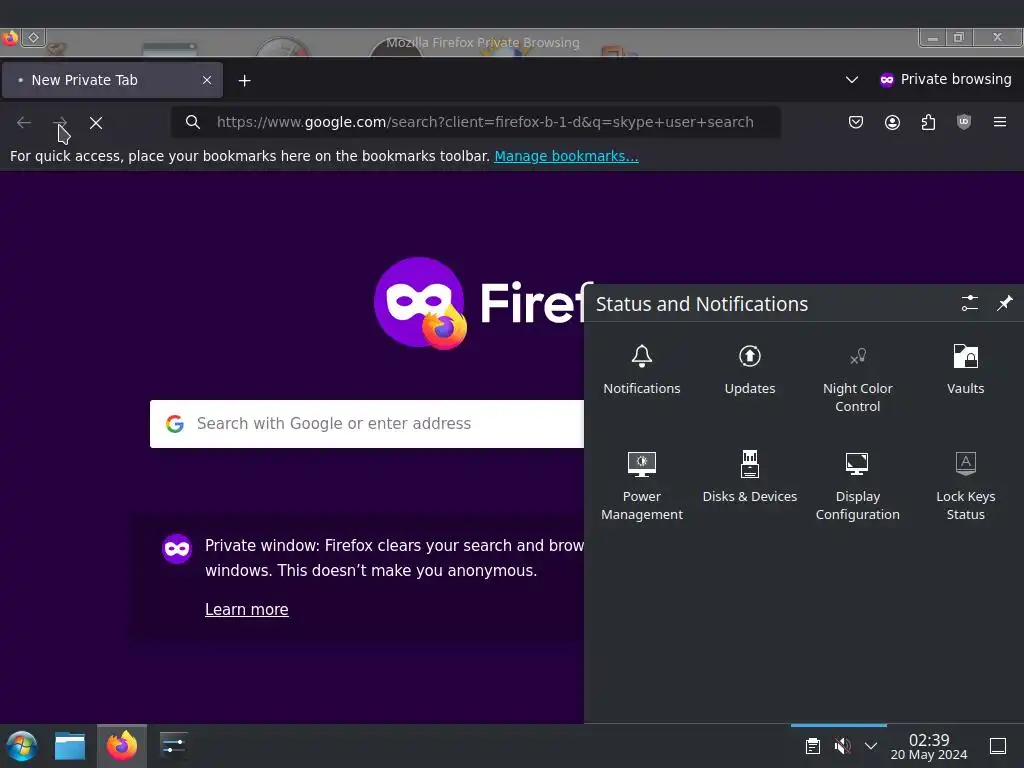Open the Firefox hamburger menu

(999, 122)
